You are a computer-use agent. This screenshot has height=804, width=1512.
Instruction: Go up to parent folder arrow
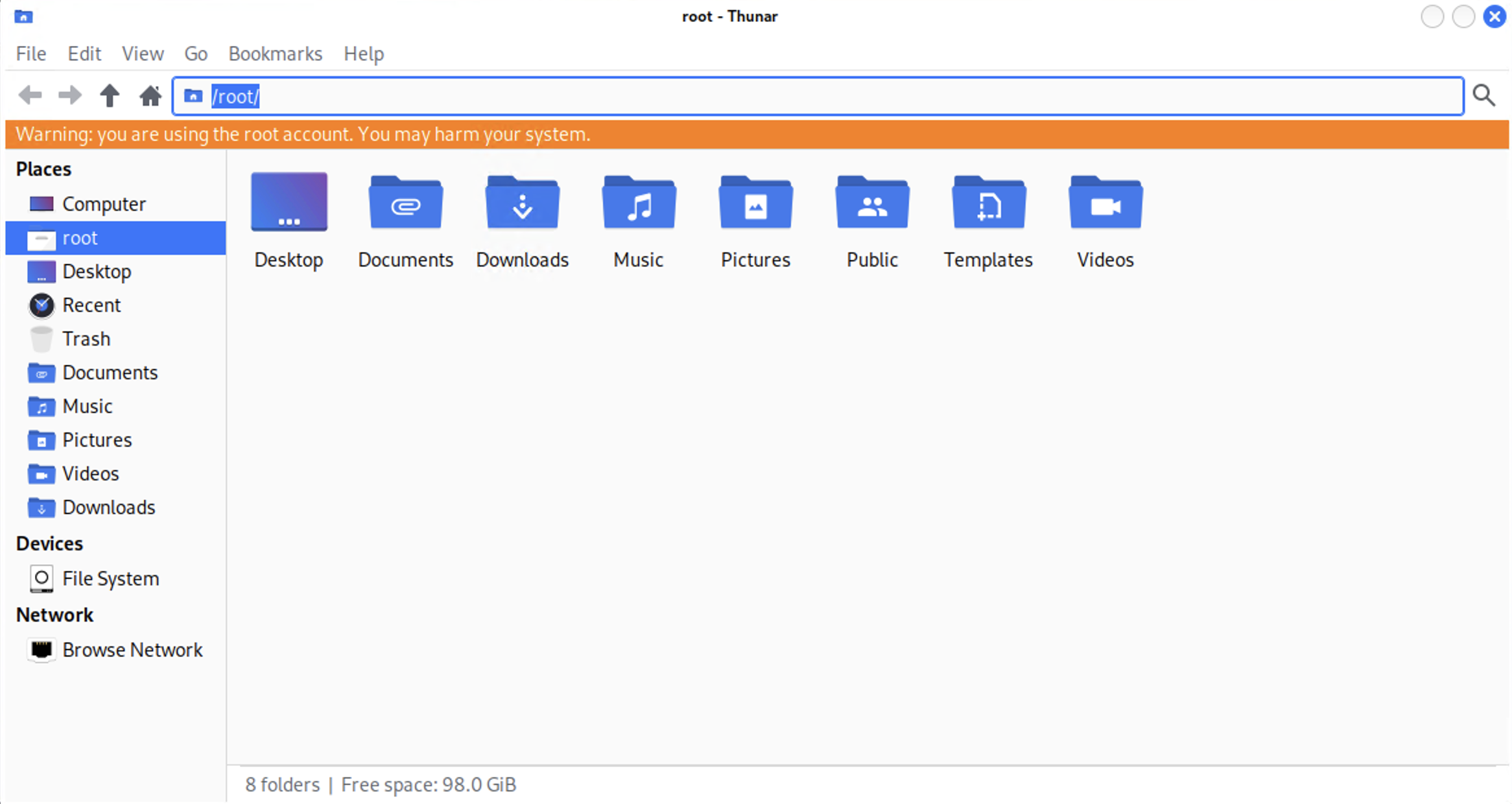click(x=110, y=96)
